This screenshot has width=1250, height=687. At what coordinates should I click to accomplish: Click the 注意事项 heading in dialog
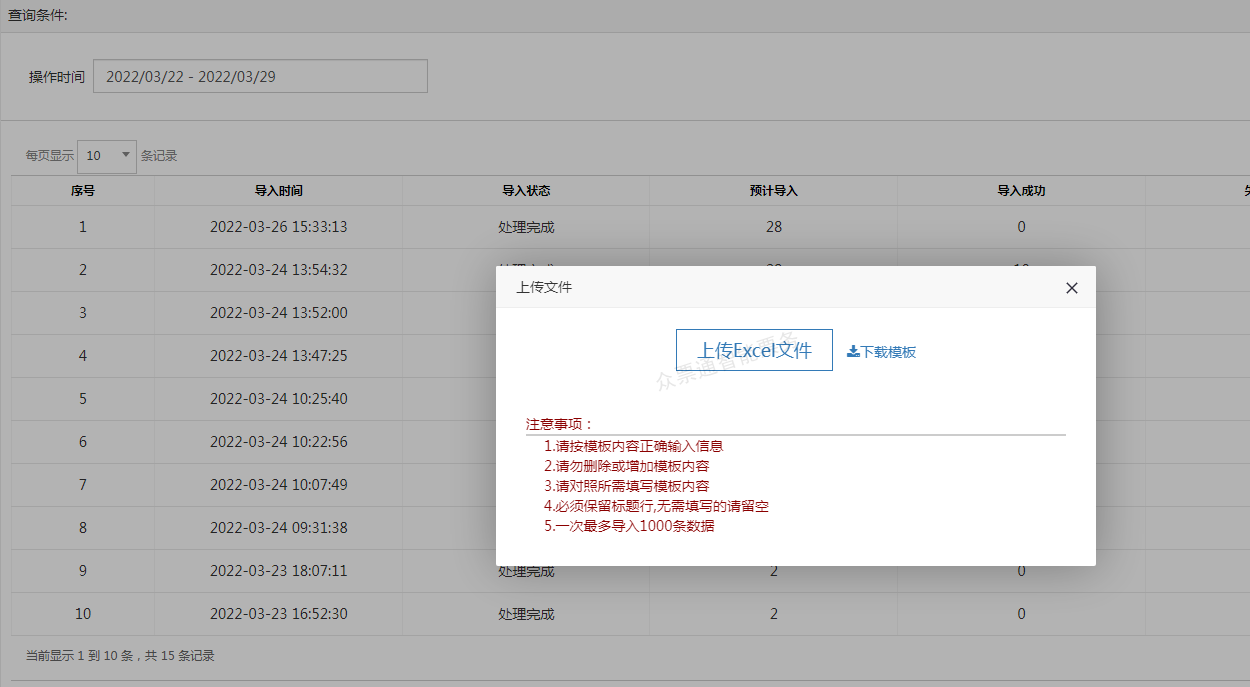pyautogui.click(x=560, y=424)
